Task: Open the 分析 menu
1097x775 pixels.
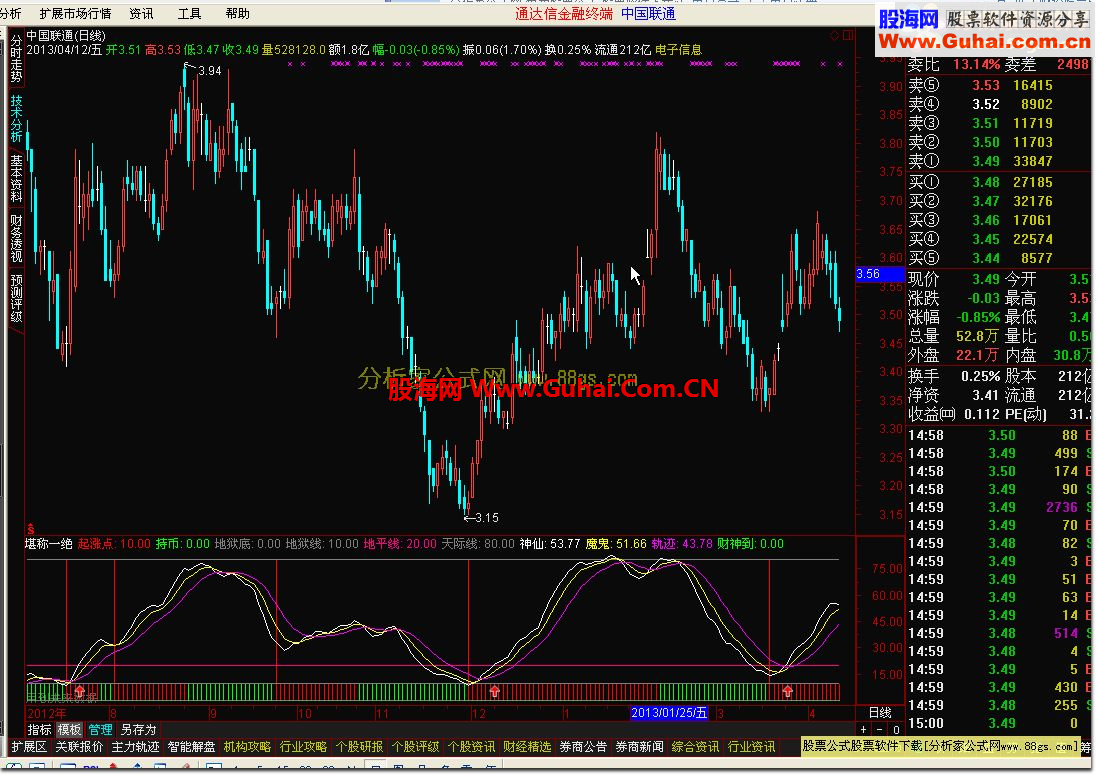Action: click(x=10, y=13)
